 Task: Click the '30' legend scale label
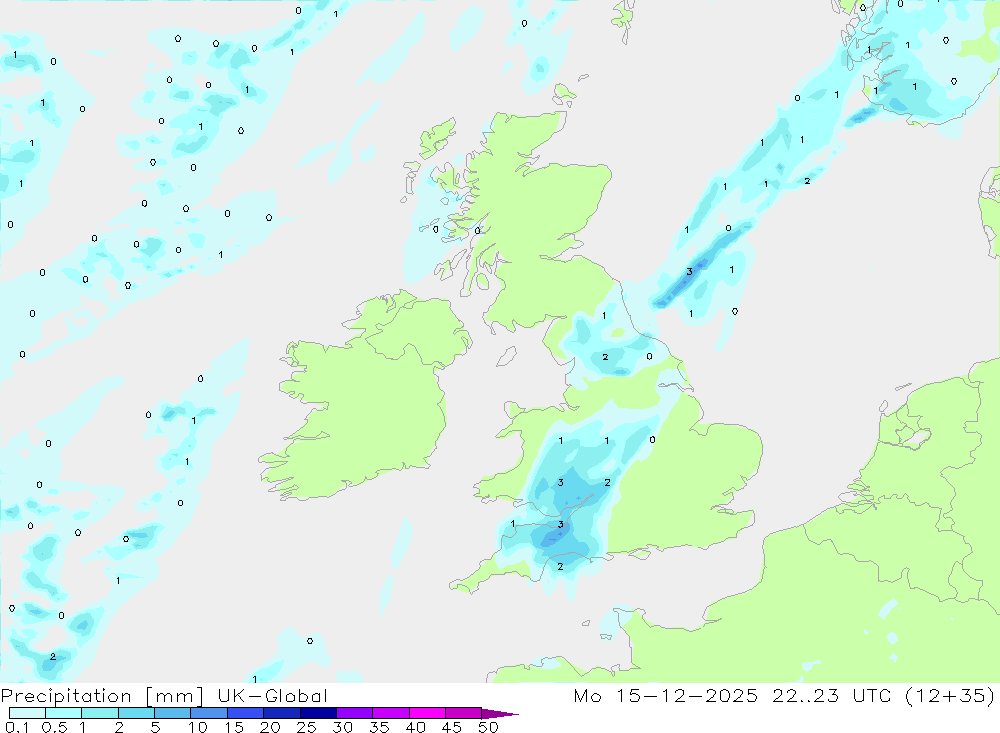pyautogui.click(x=342, y=727)
